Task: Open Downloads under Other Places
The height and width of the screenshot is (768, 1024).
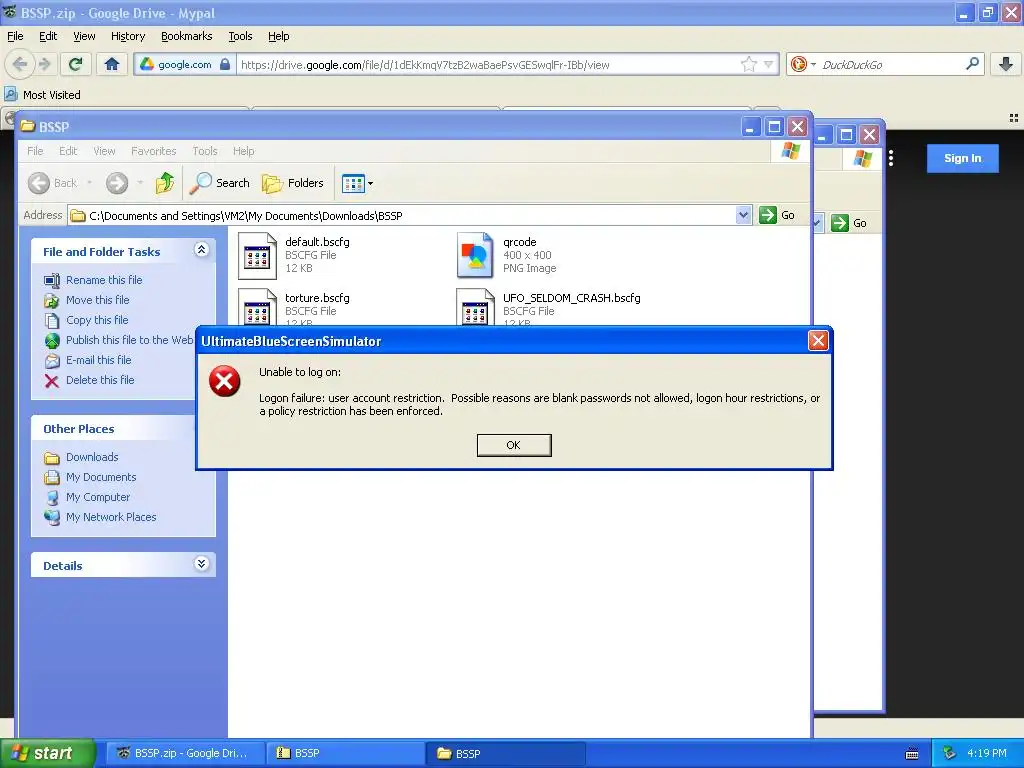Action: point(91,457)
